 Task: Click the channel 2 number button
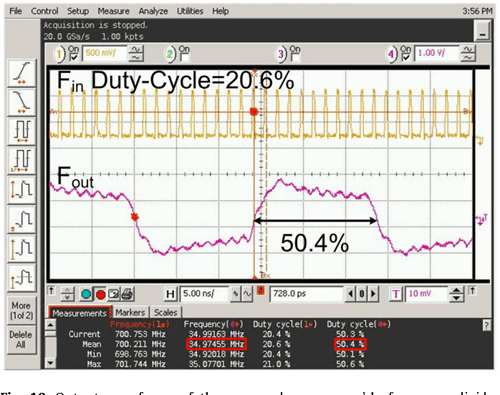coord(170,54)
